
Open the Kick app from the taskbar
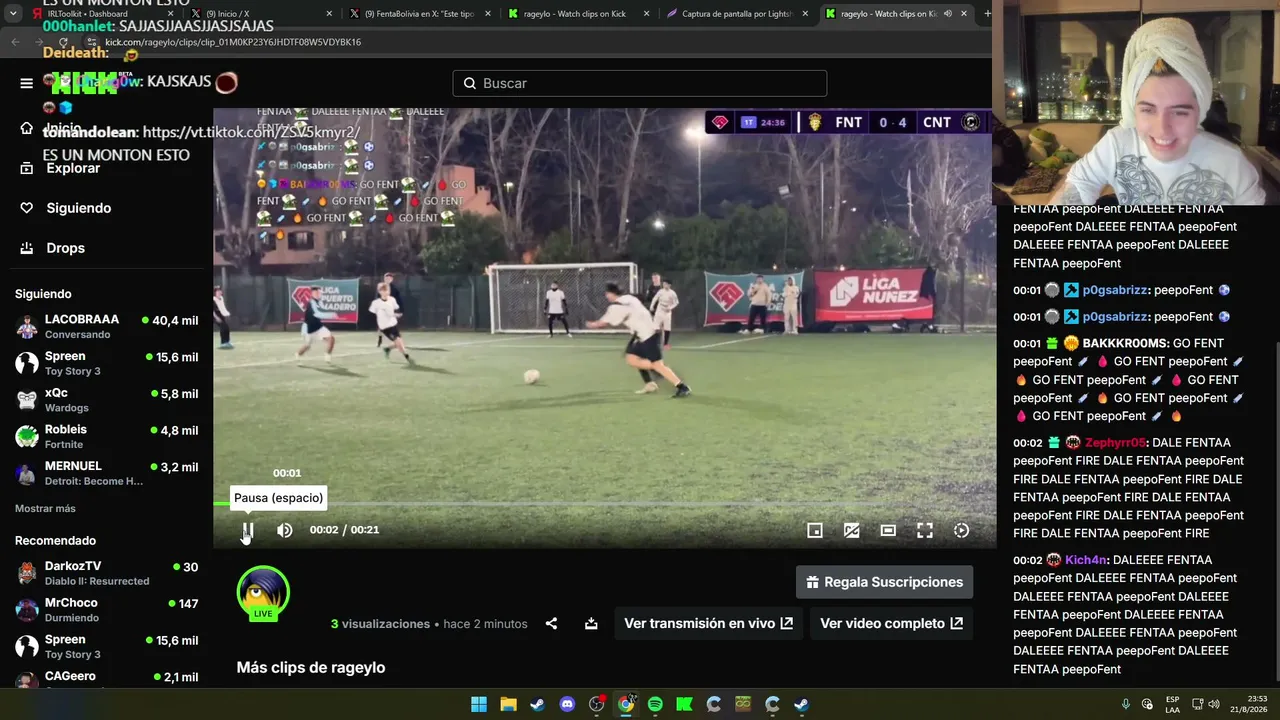coord(684,704)
